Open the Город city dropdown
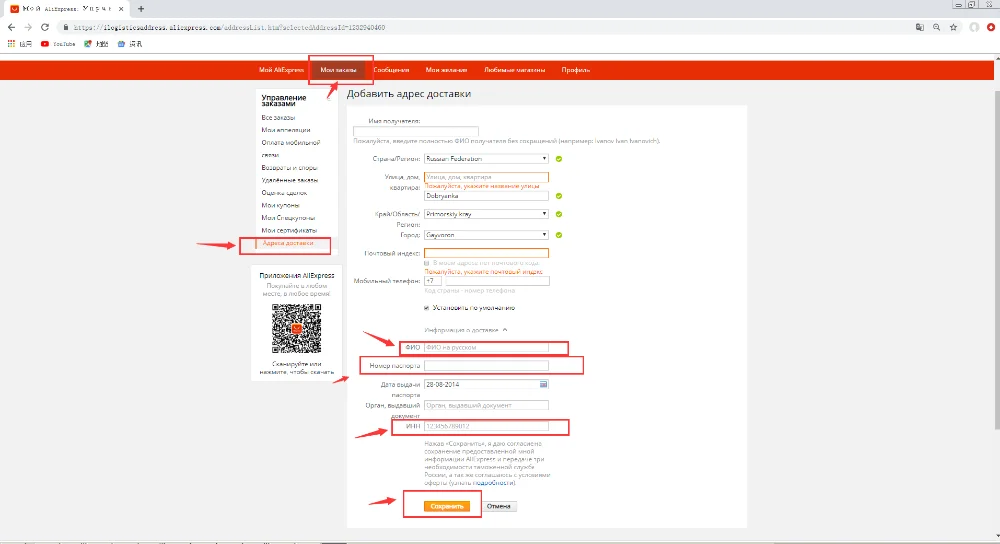The height and width of the screenshot is (544, 1000). [x=486, y=235]
